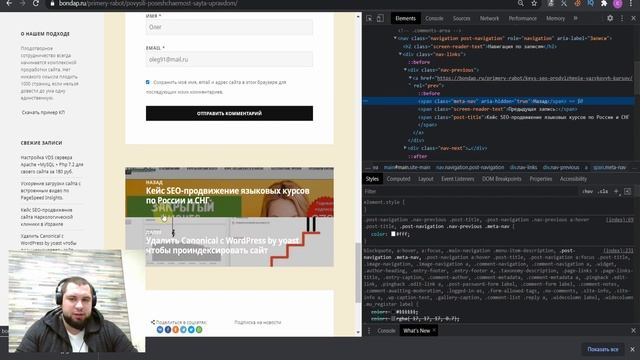Open the Styles pane tab
The image size is (640, 360).
click(x=372, y=179)
